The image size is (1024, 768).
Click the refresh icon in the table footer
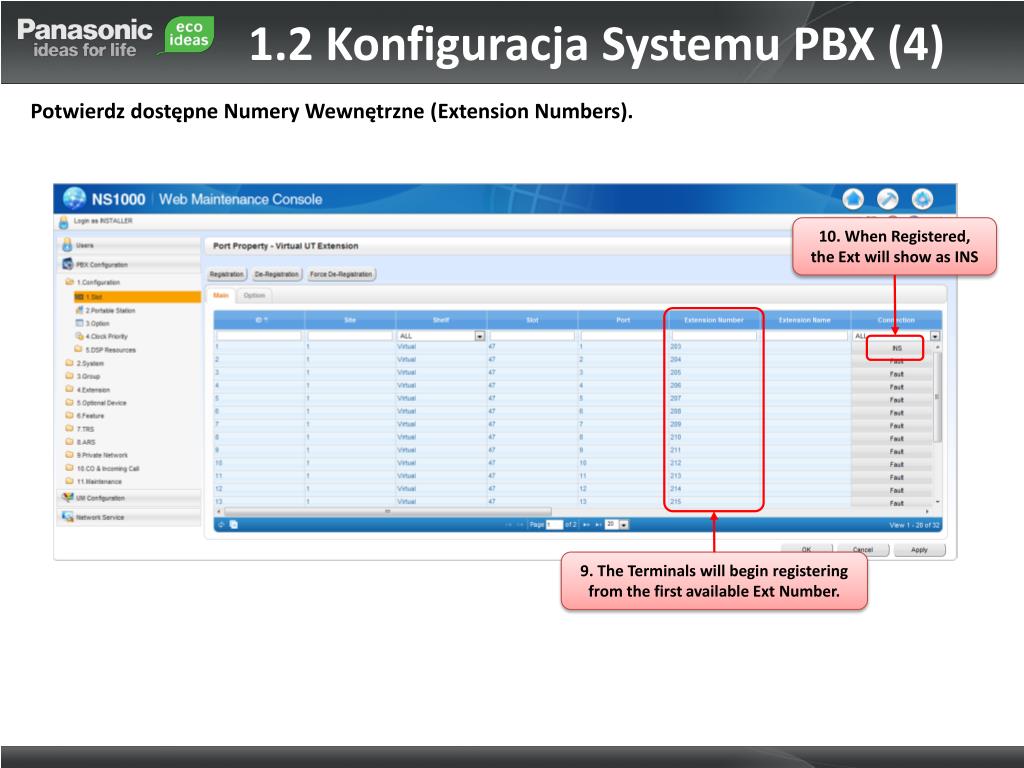(222, 524)
